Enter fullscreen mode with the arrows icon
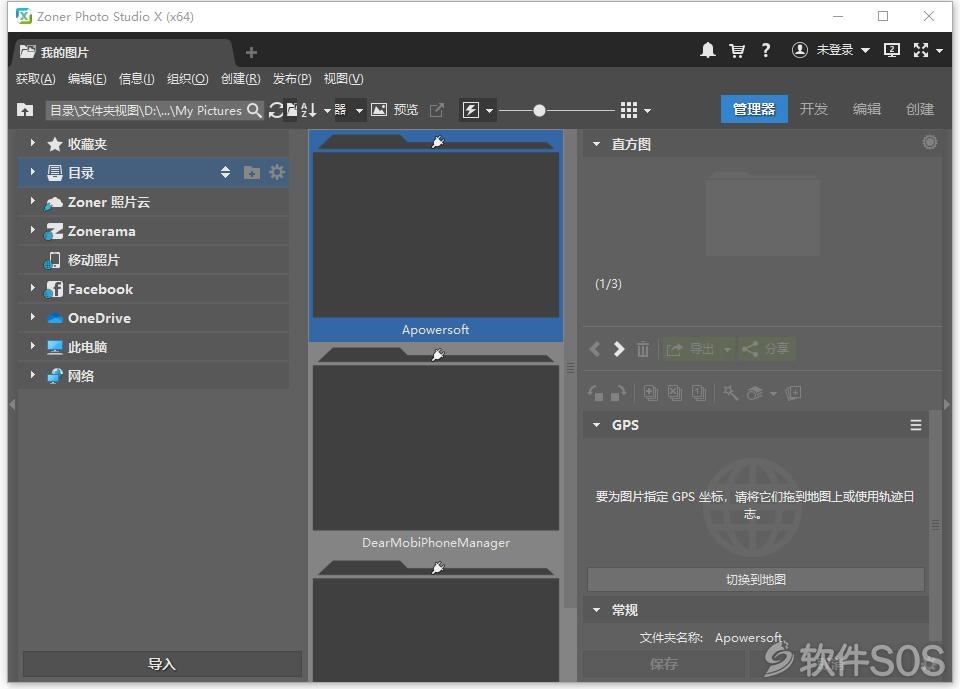The height and width of the screenshot is (689, 960). pos(921,50)
